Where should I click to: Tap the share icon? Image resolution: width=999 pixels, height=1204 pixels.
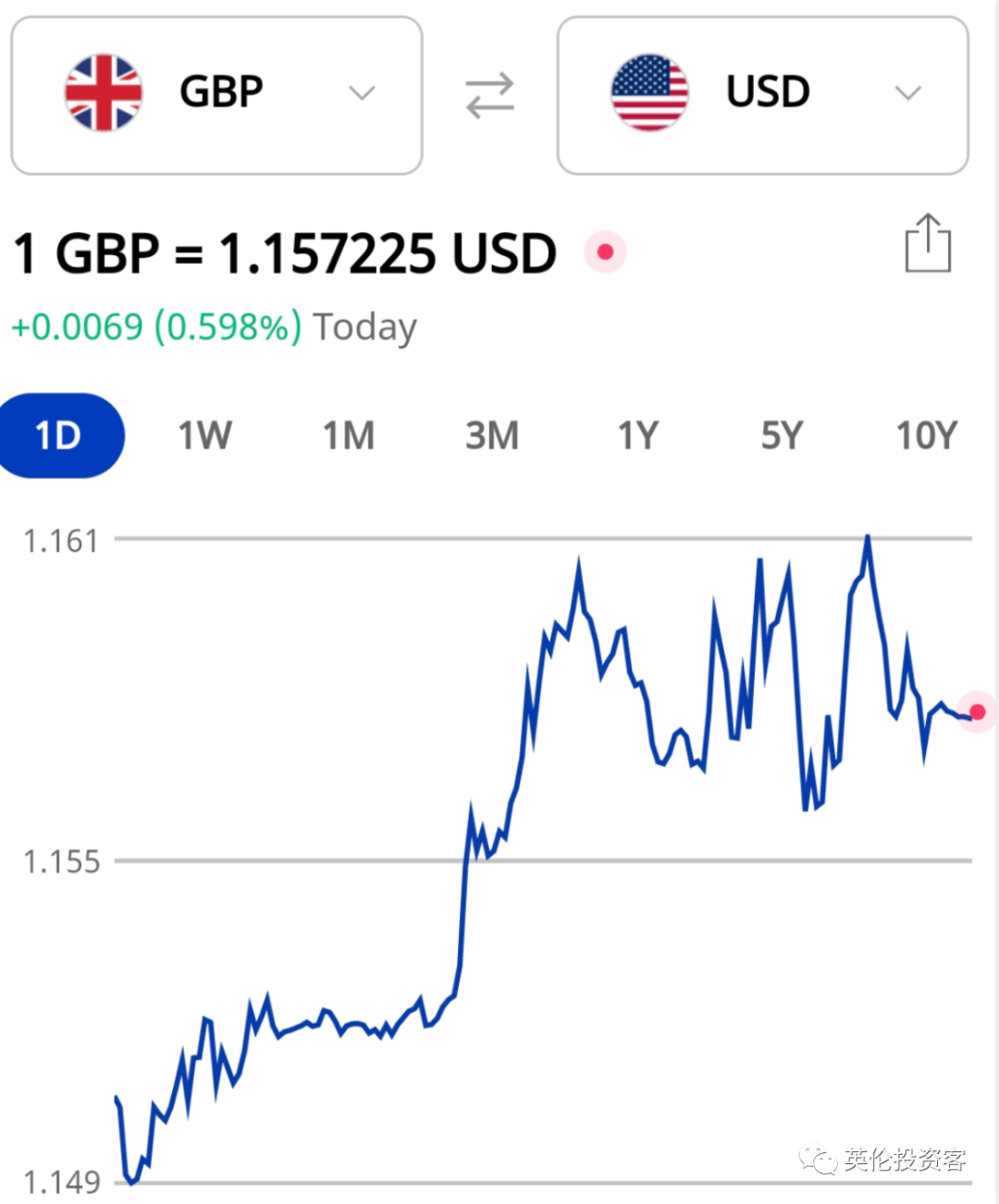928,243
